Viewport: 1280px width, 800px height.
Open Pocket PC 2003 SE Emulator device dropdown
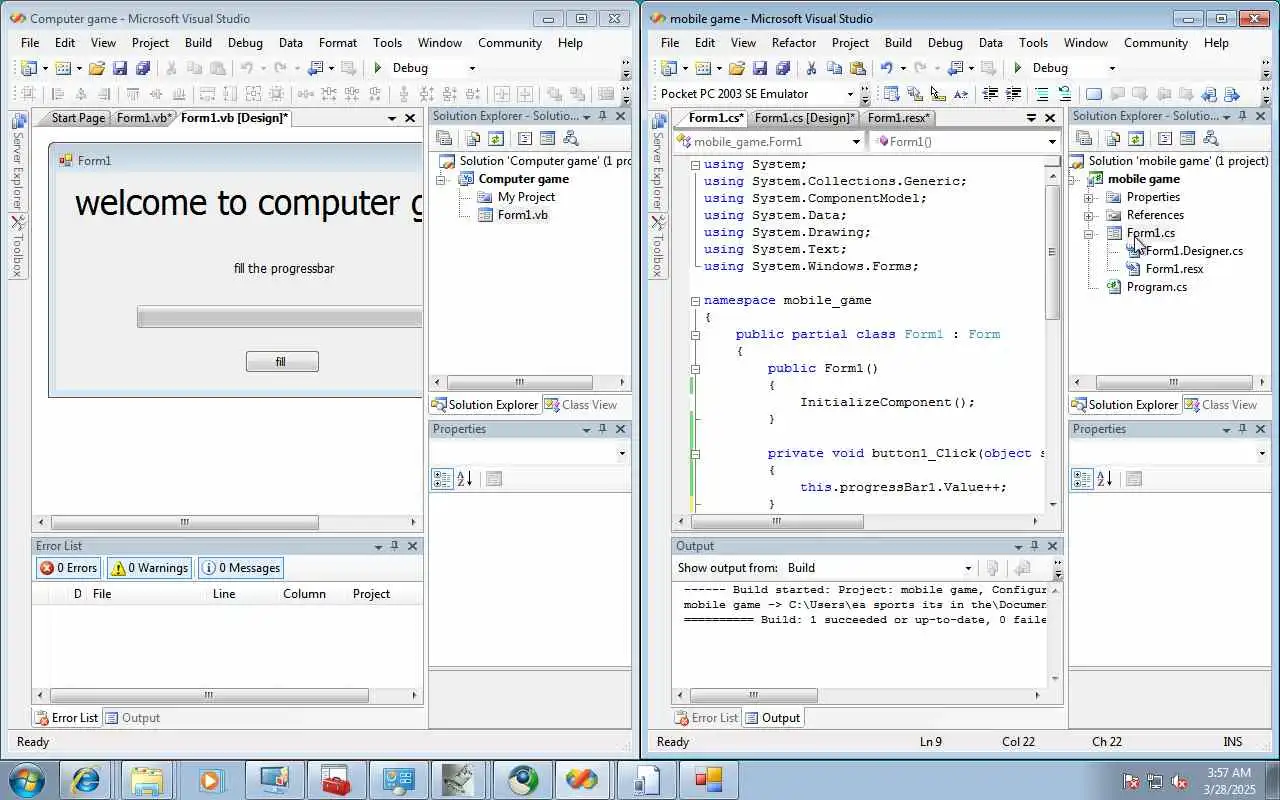(850, 94)
